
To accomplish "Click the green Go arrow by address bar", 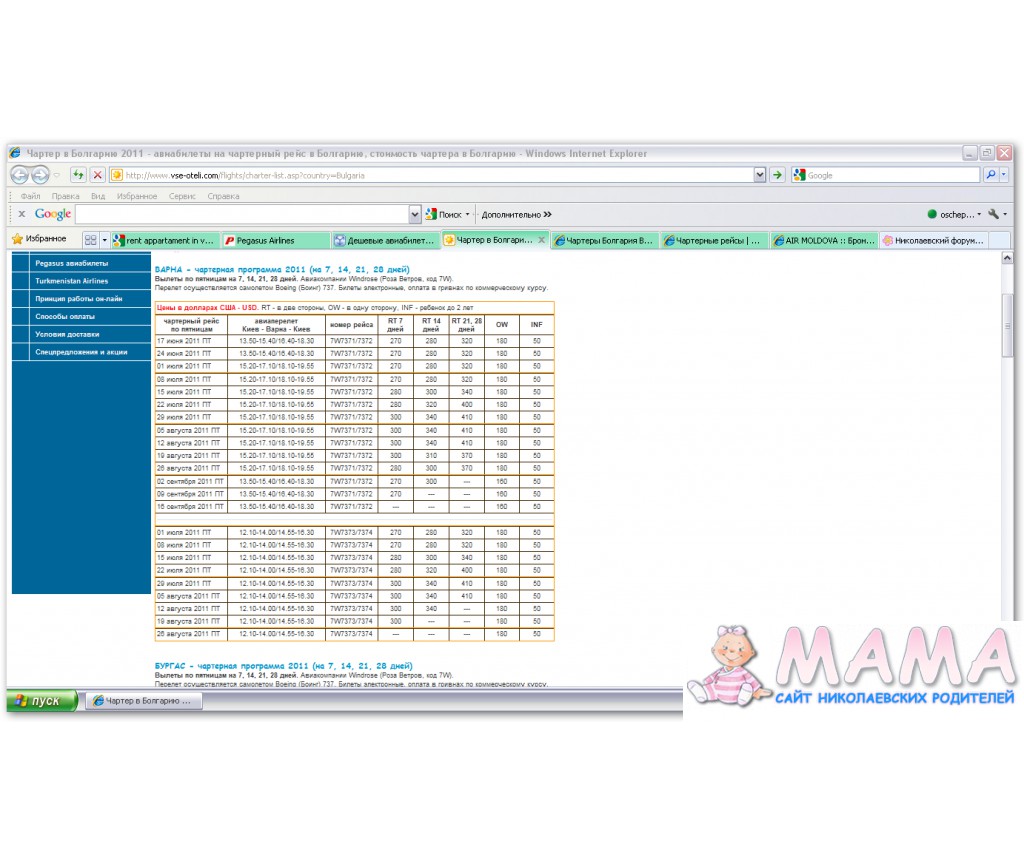I will click(x=777, y=175).
